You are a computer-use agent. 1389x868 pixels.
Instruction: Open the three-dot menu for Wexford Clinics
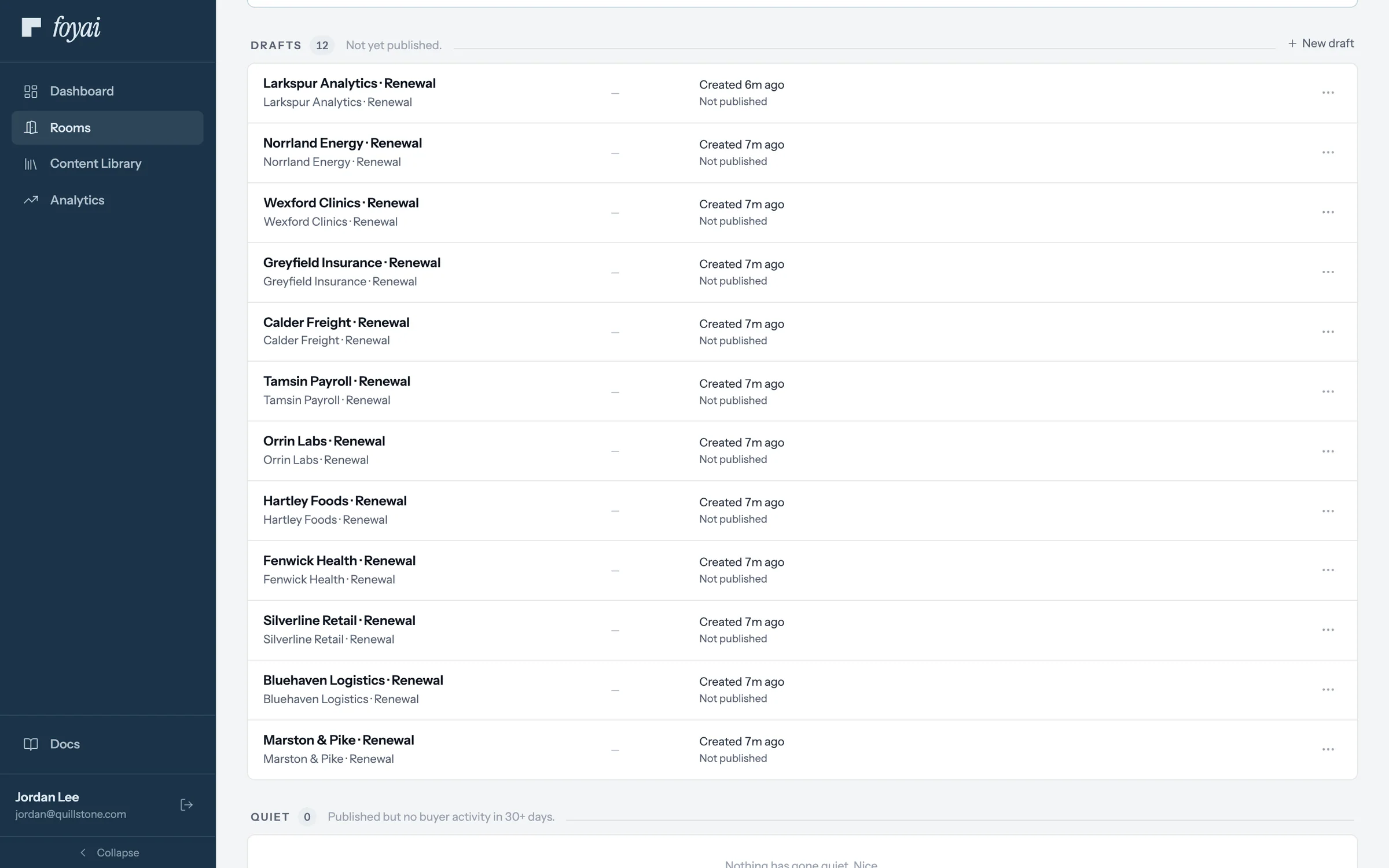click(x=1328, y=212)
